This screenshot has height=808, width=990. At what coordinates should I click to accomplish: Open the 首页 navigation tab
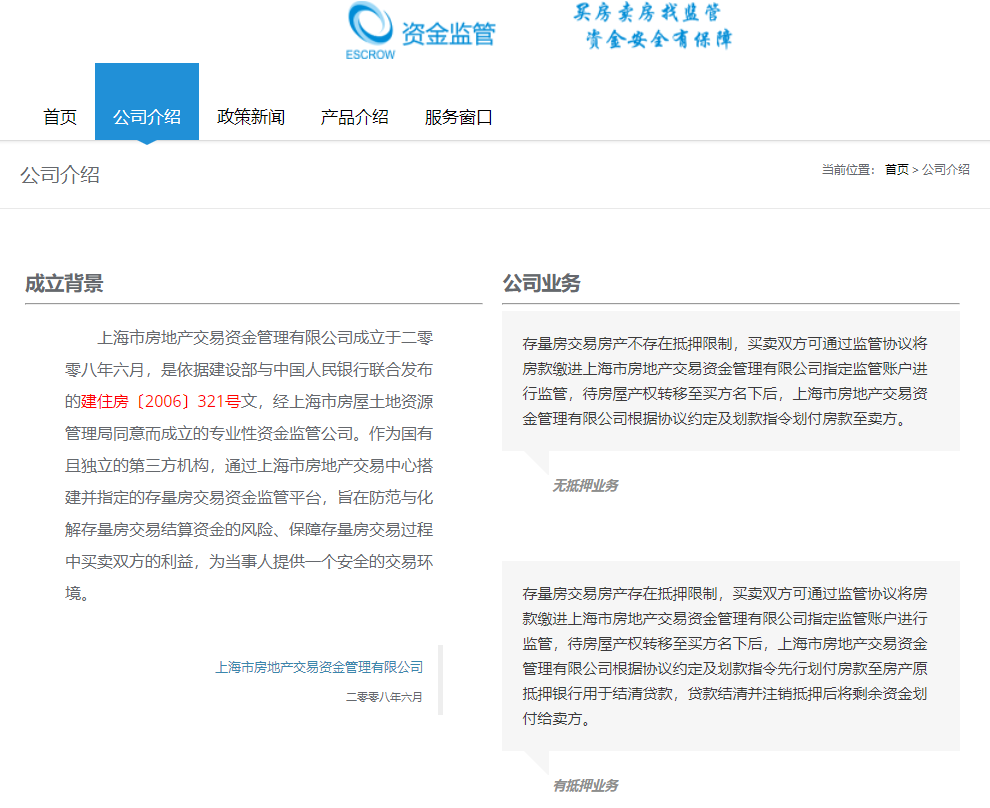59,116
